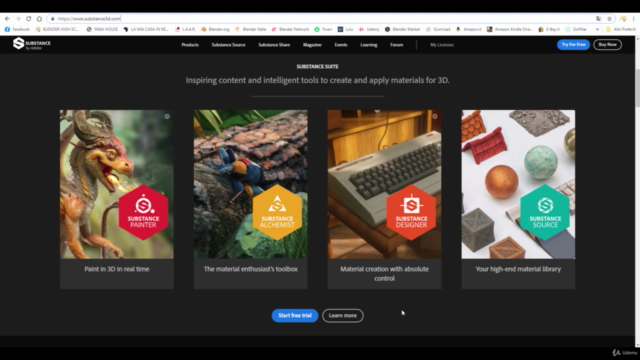Open the GoFillar bookmark
Image resolution: width=640 pixels, height=360 pixels.
coord(576,29)
